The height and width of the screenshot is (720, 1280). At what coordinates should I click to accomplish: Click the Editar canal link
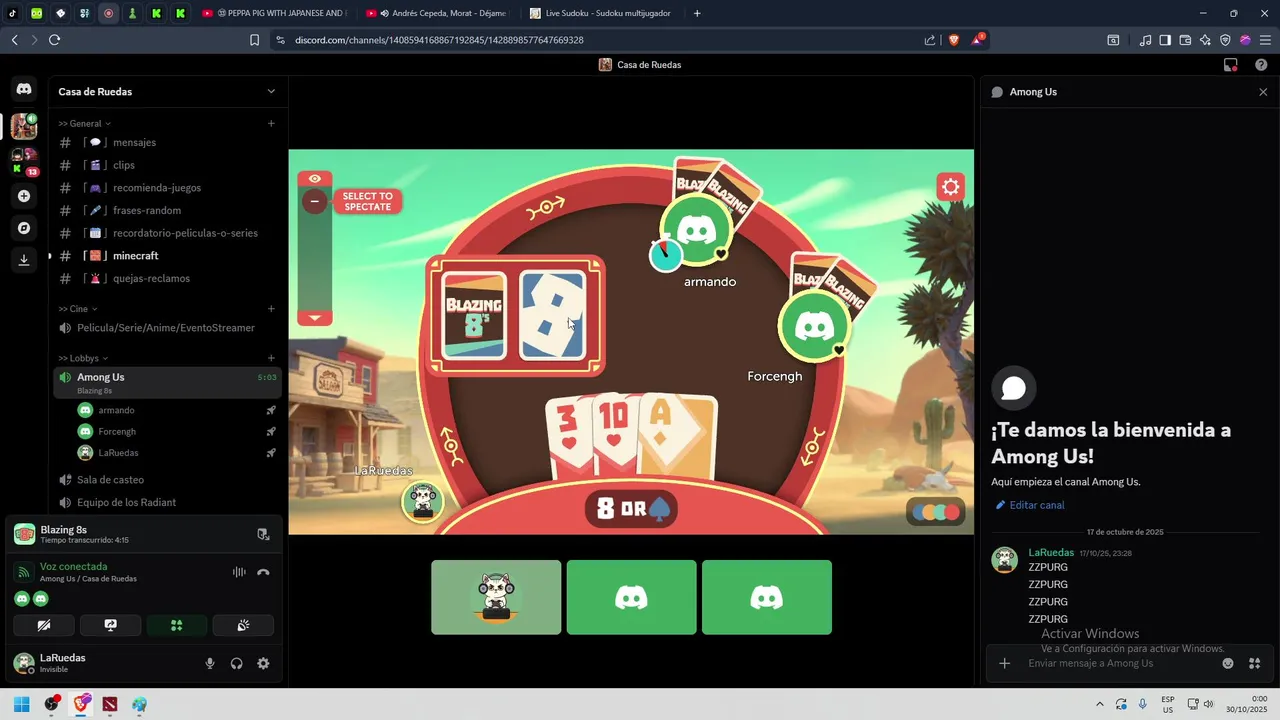(x=1037, y=505)
